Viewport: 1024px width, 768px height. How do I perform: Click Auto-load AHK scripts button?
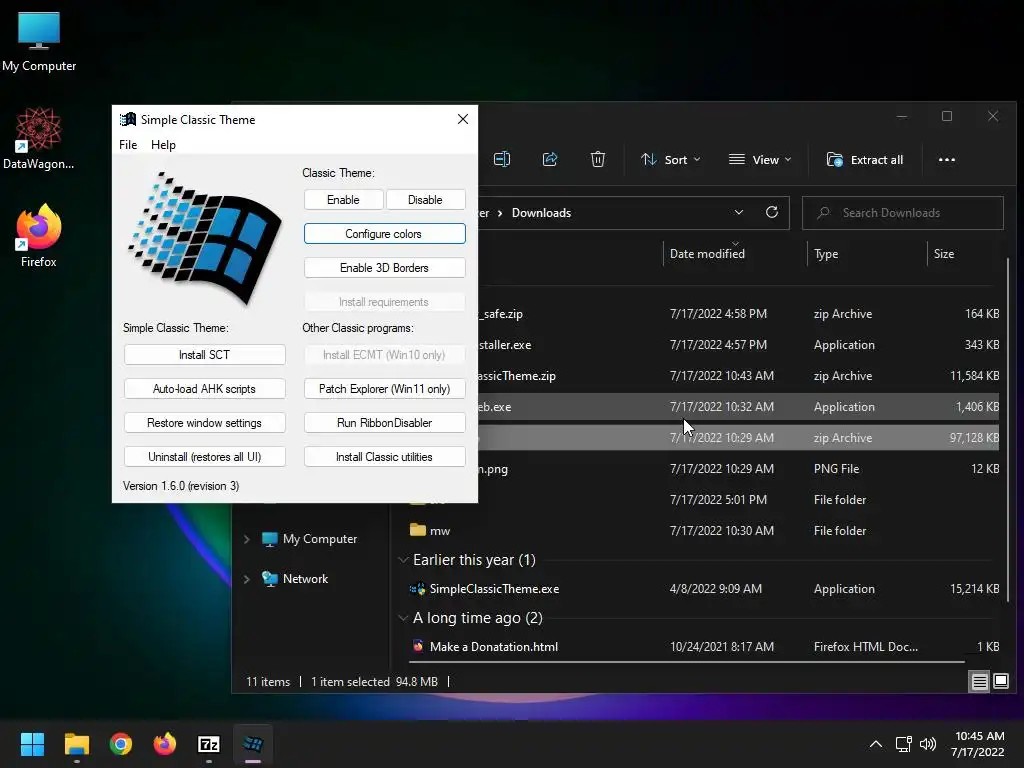204,388
